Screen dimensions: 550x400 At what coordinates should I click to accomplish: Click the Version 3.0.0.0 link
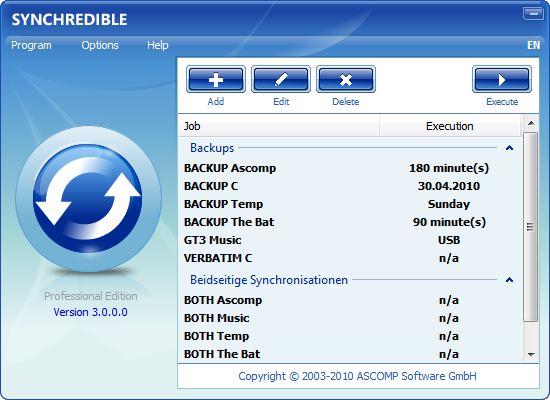(x=90, y=312)
